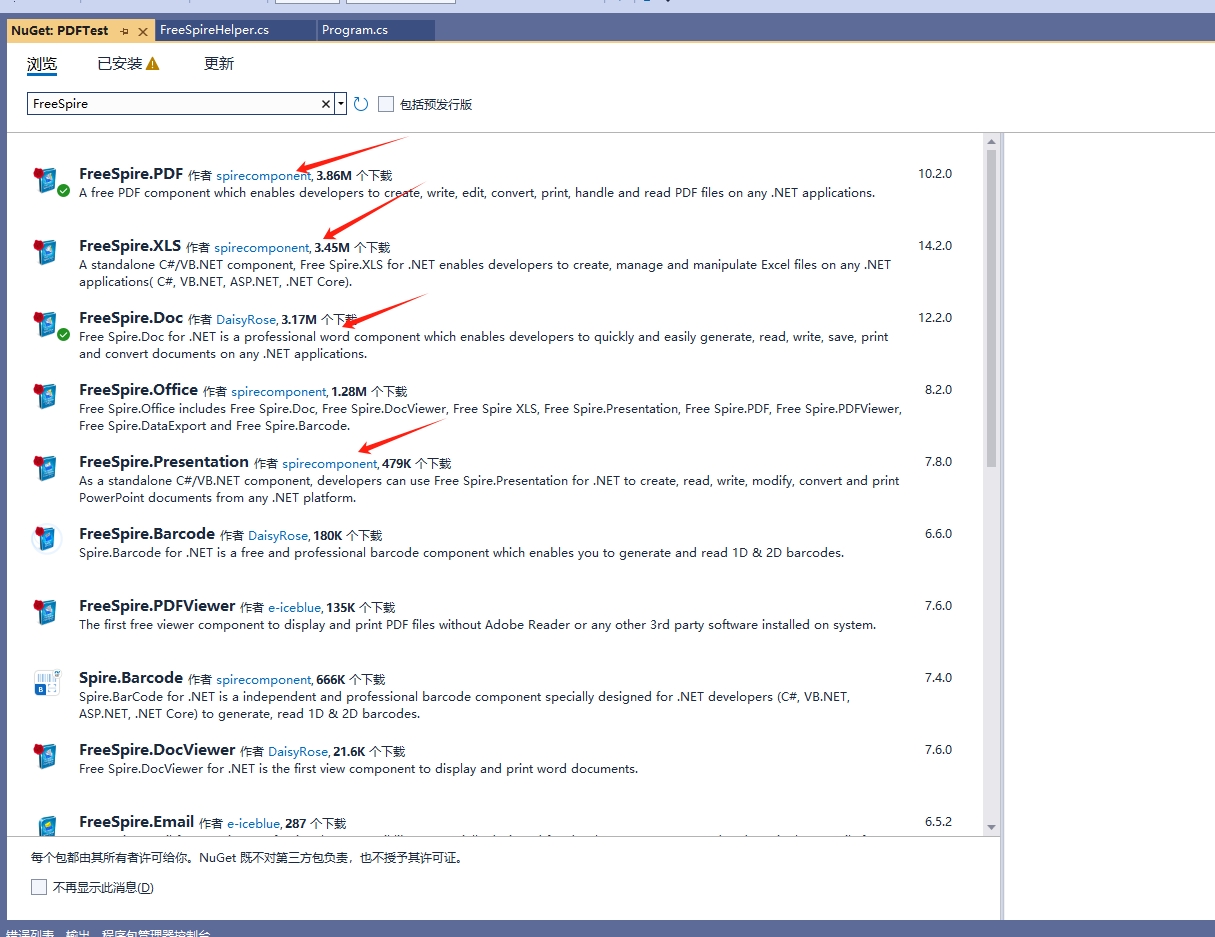Image resolution: width=1215 pixels, height=937 pixels.
Task: Click the FreeSpire.Office package icon
Action: point(43,396)
